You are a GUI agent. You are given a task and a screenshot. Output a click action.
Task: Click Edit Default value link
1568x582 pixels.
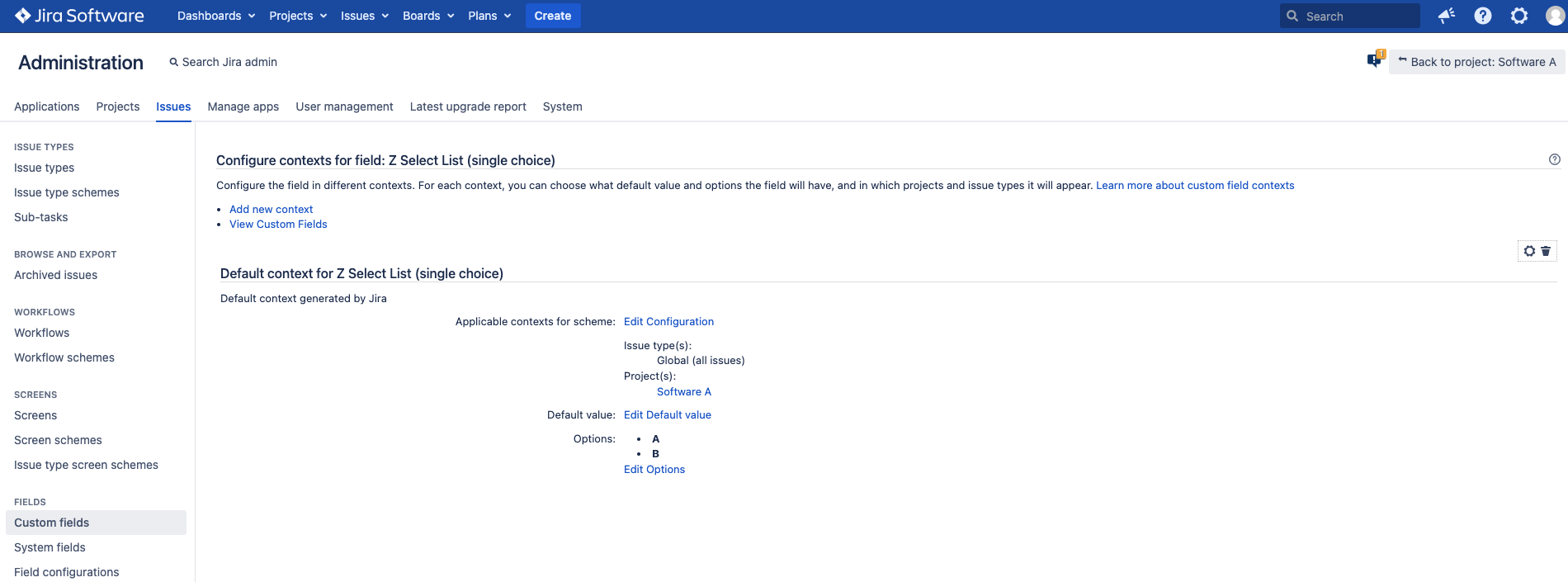tap(668, 415)
